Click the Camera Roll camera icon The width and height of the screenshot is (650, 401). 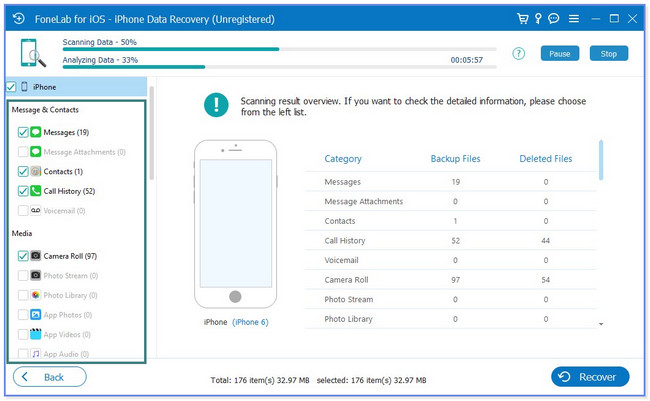36,256
